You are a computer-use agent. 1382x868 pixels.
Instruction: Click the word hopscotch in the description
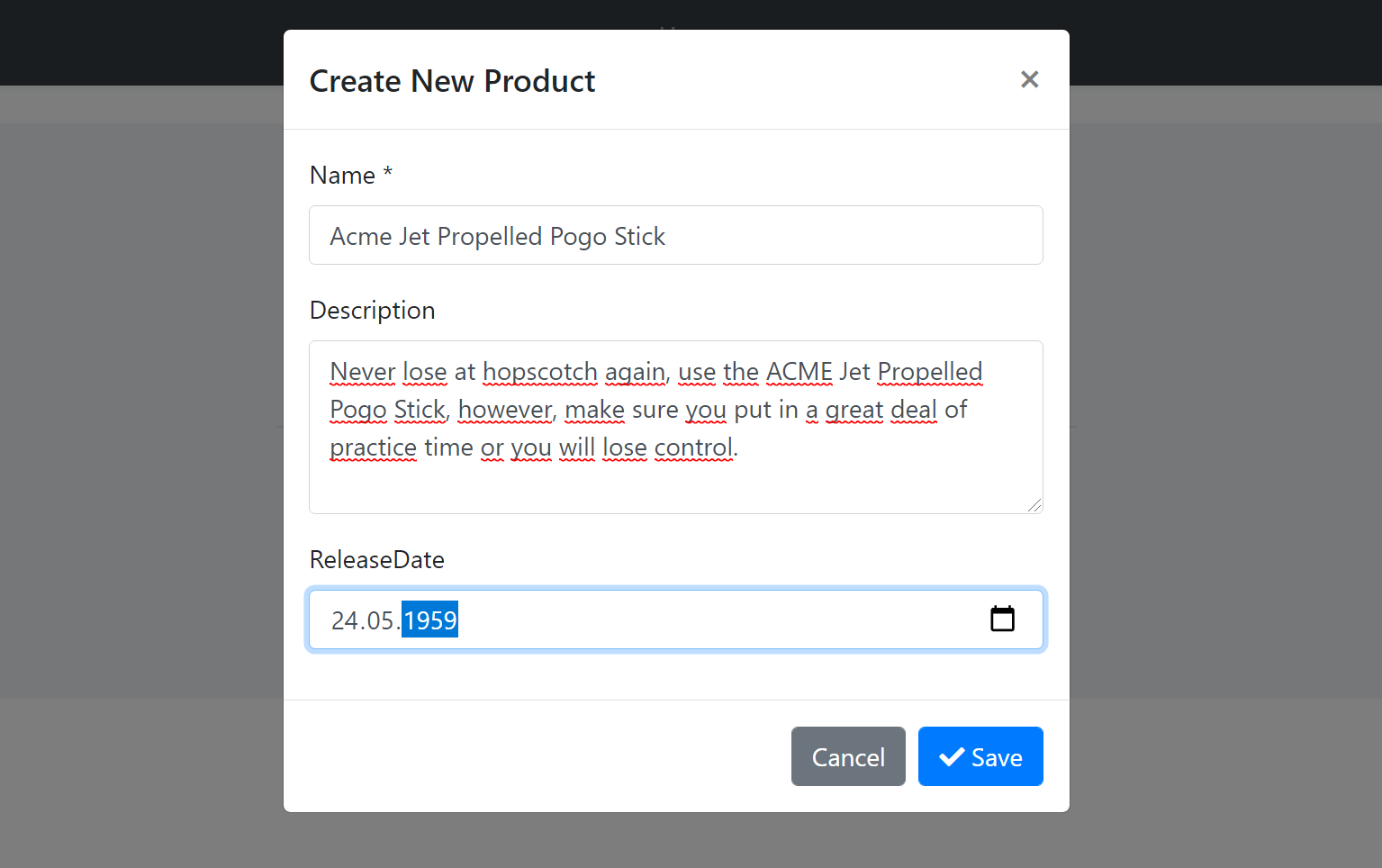coord(540,372)
